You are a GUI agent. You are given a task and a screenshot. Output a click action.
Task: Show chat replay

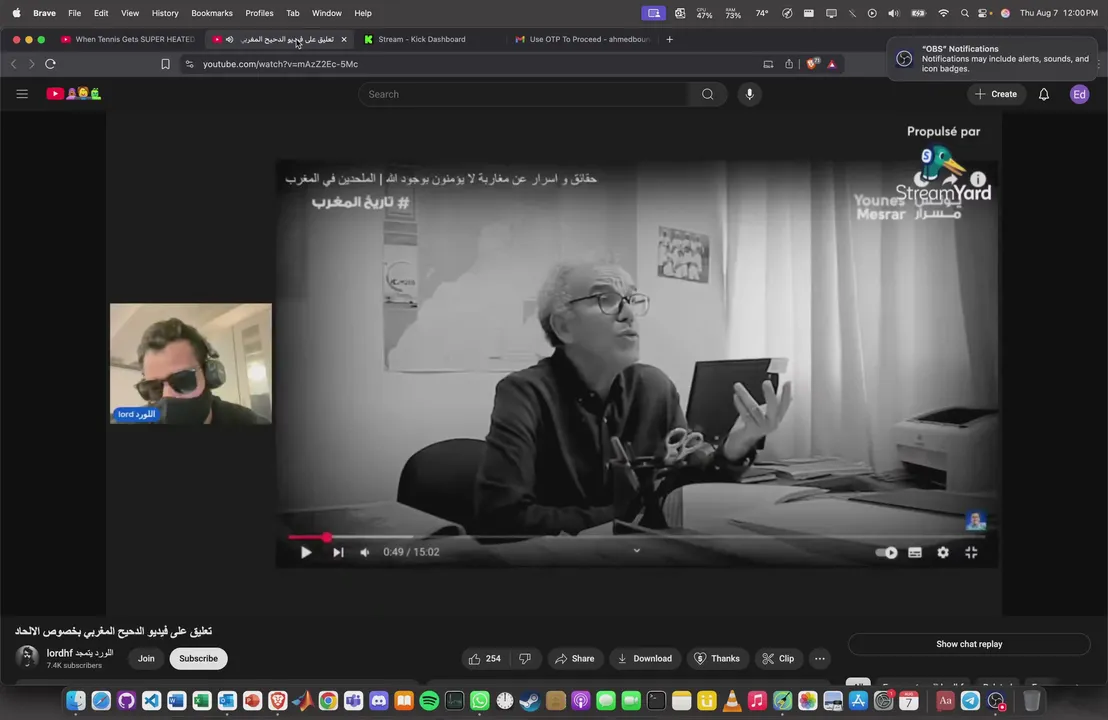coord(969,644)
